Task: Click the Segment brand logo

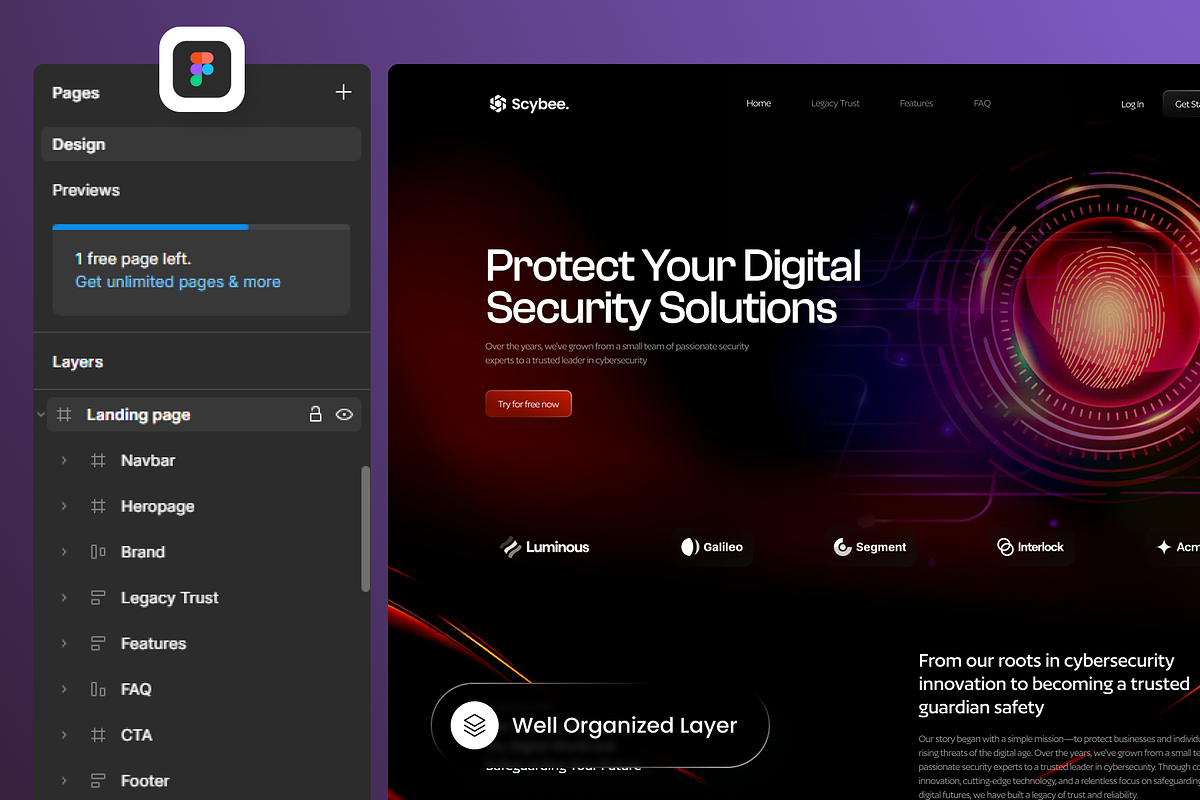Action: [x=870, y=547]
